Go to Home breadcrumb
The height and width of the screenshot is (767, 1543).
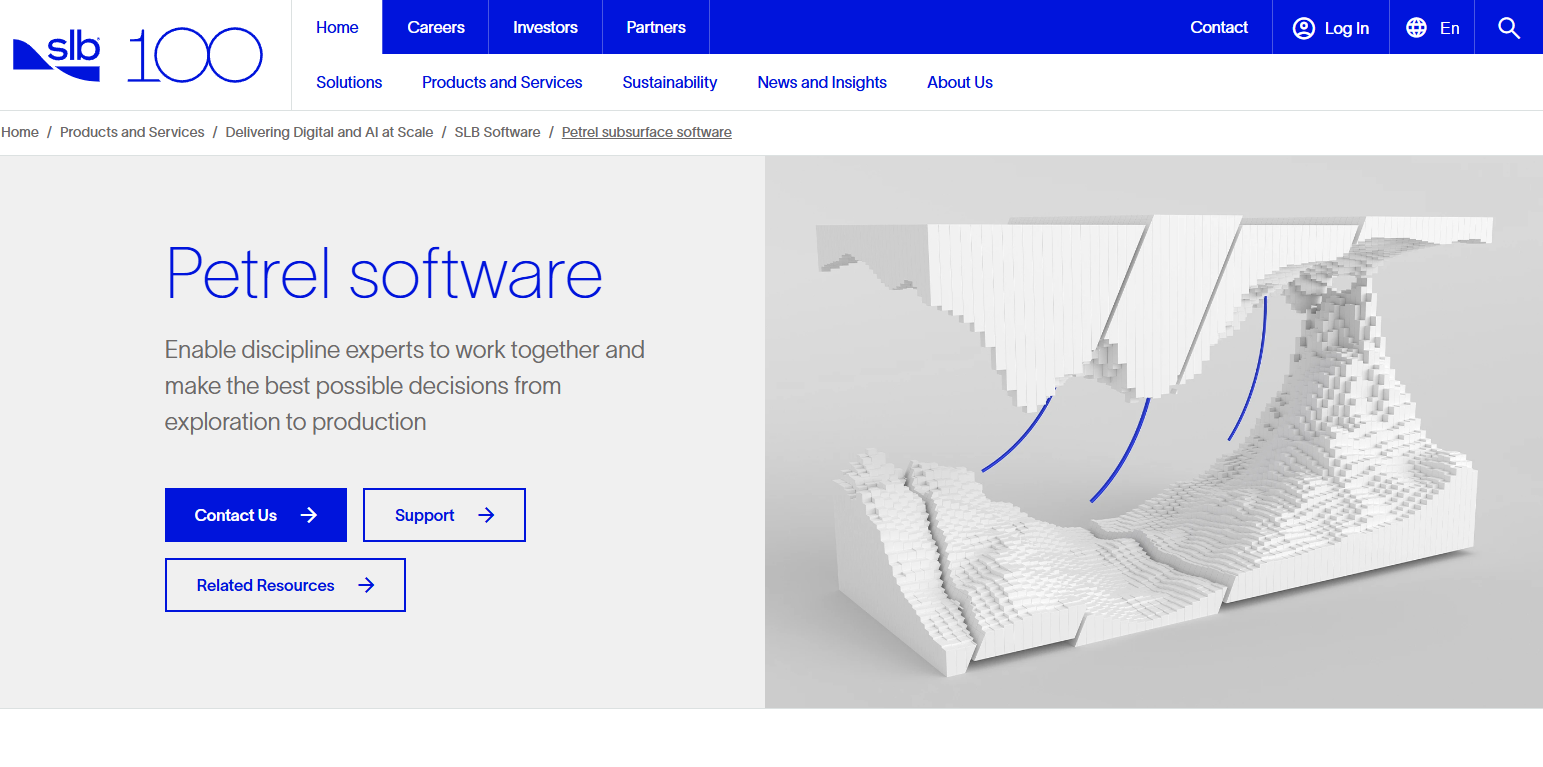pyautogui.click(x=20, y=132)
